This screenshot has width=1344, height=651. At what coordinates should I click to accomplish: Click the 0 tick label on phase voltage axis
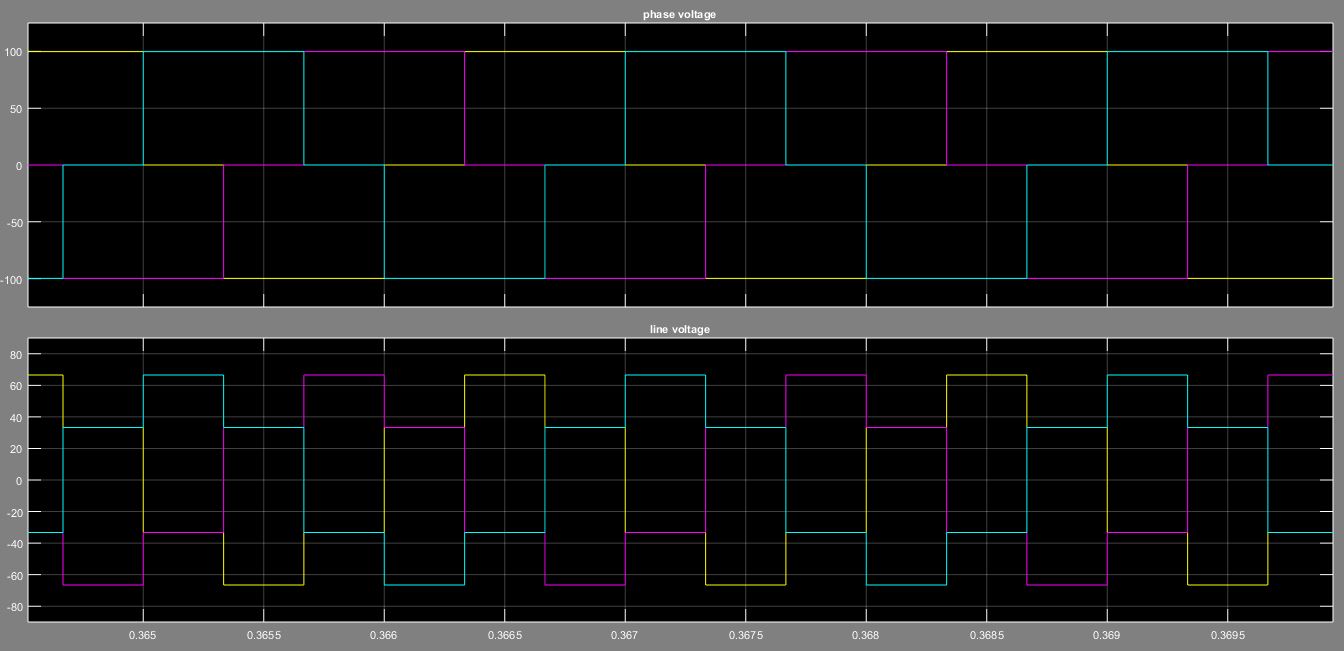19,164
